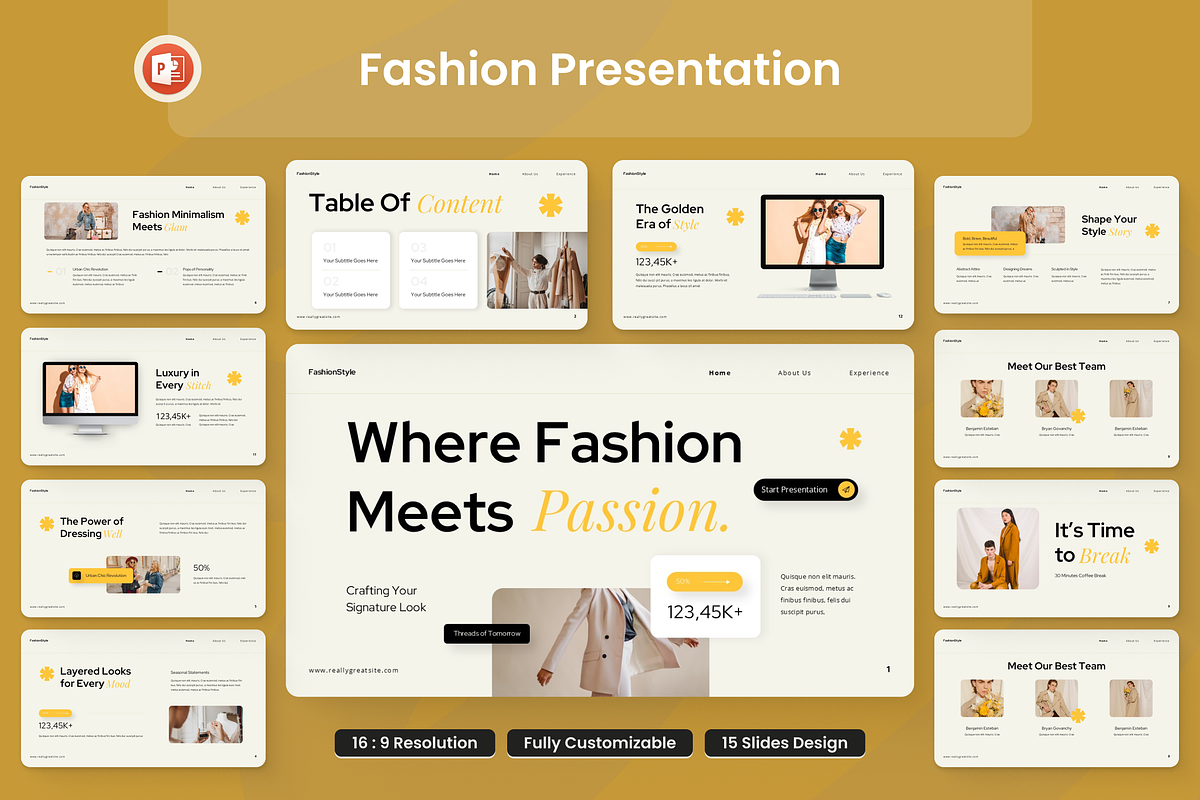Screen dimensions: 1200x800
Task: Click the 123,45K+ figure on the main slide
Action: 705,612
